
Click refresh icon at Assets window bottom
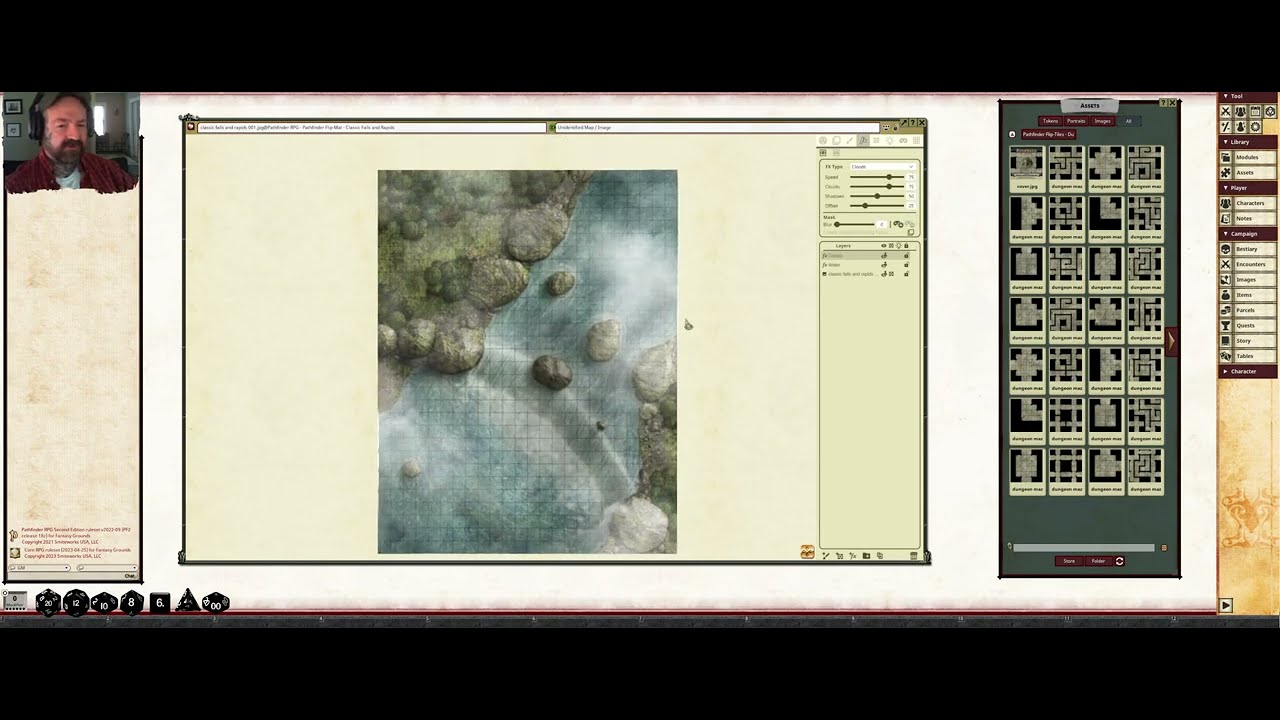click(x=1119, y=561)
